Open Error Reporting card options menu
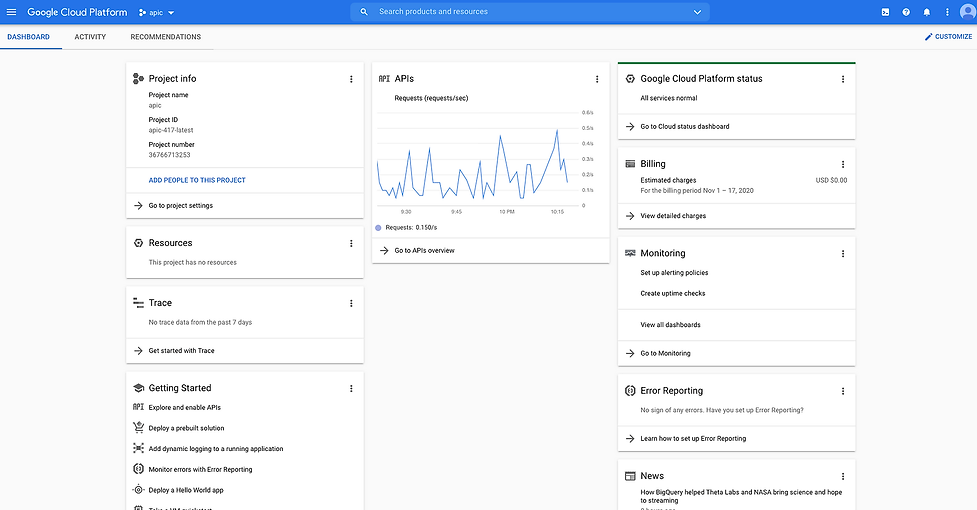 tap(843, 391)
